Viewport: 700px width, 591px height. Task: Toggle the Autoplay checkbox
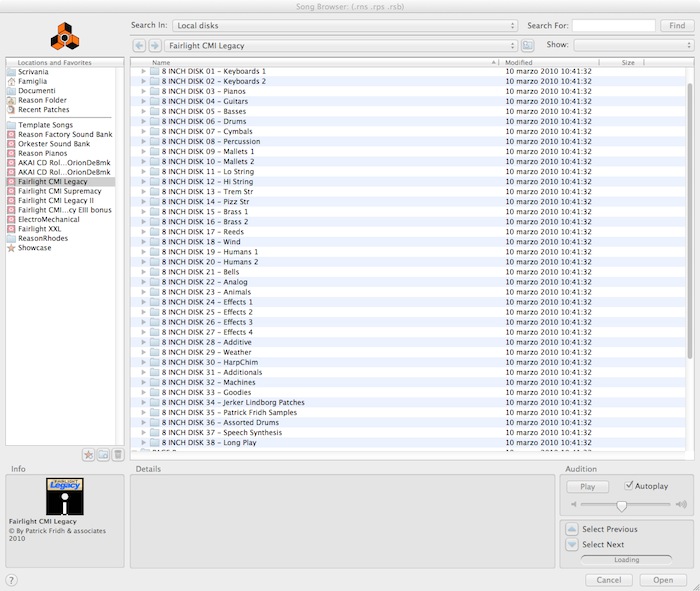pos(628,486)
